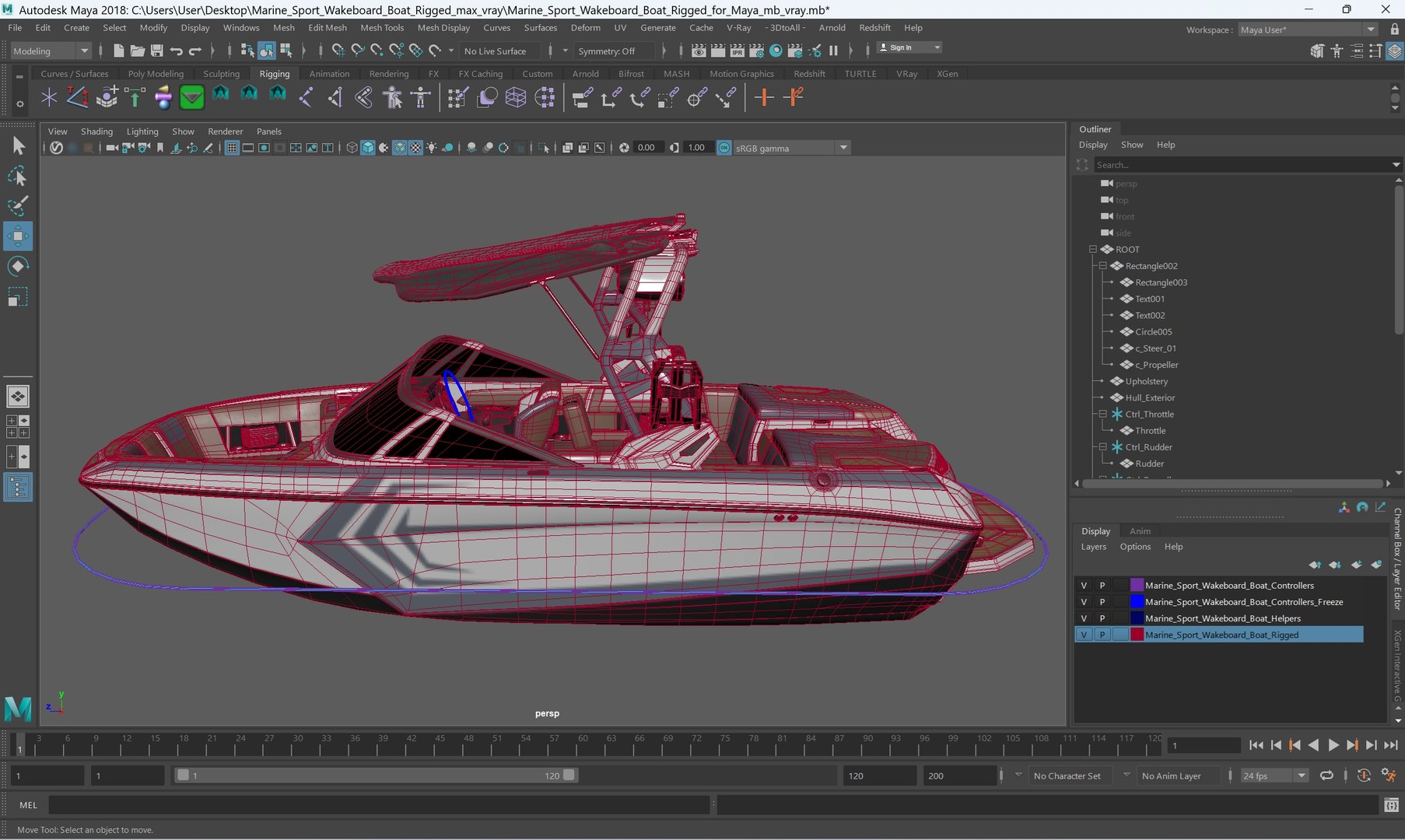
Task: Open the Render Settings clapperboard icon
Action: [756, 51]
